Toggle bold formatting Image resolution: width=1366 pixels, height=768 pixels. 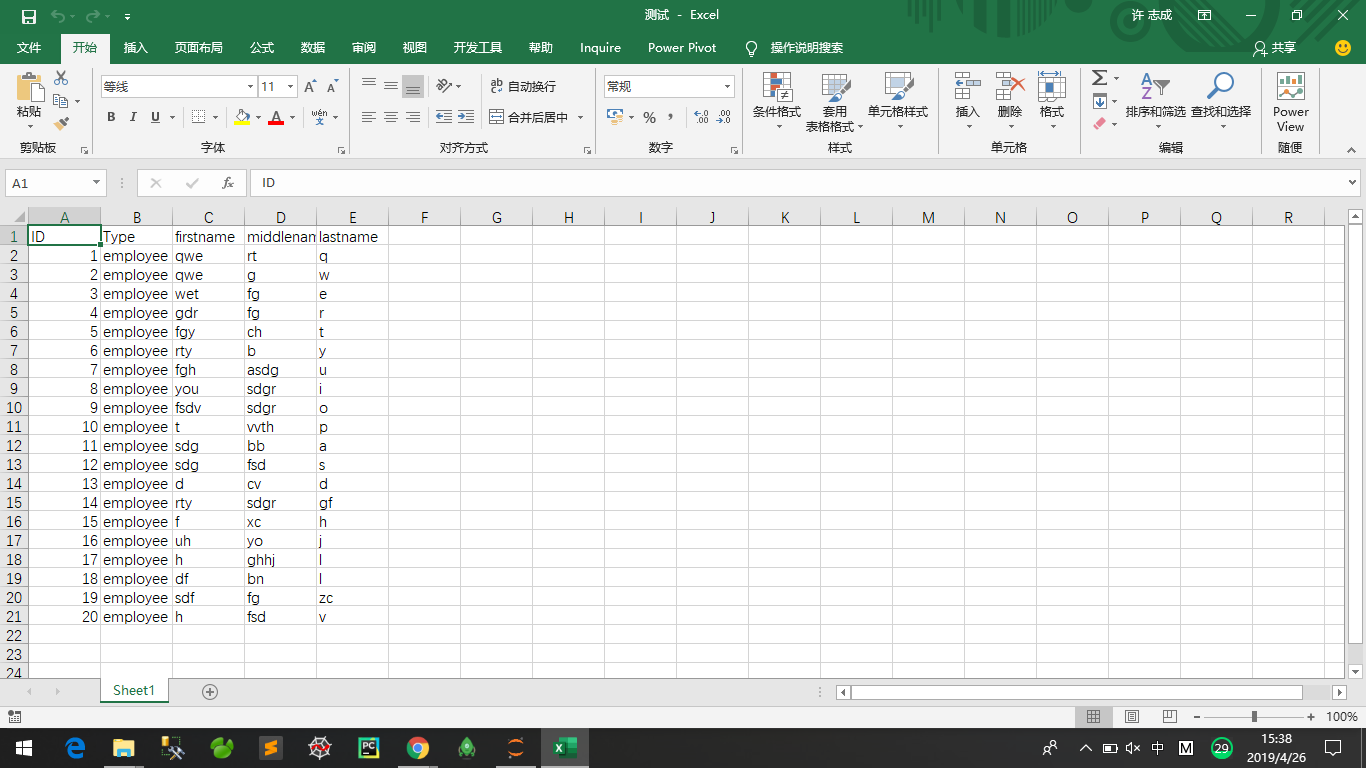click(111, 117)
